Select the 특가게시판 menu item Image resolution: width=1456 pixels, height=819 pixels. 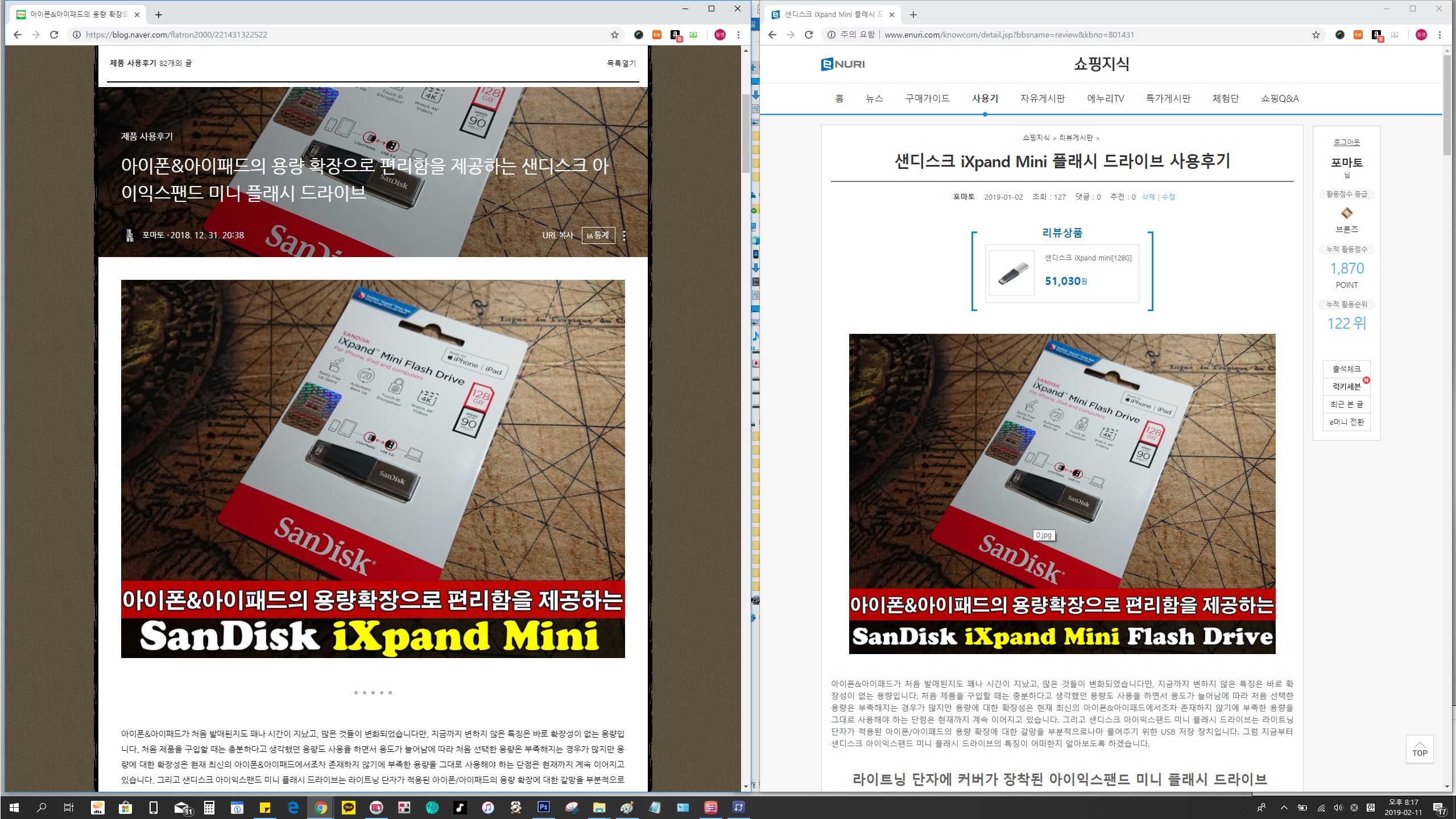coord(1168,98)
